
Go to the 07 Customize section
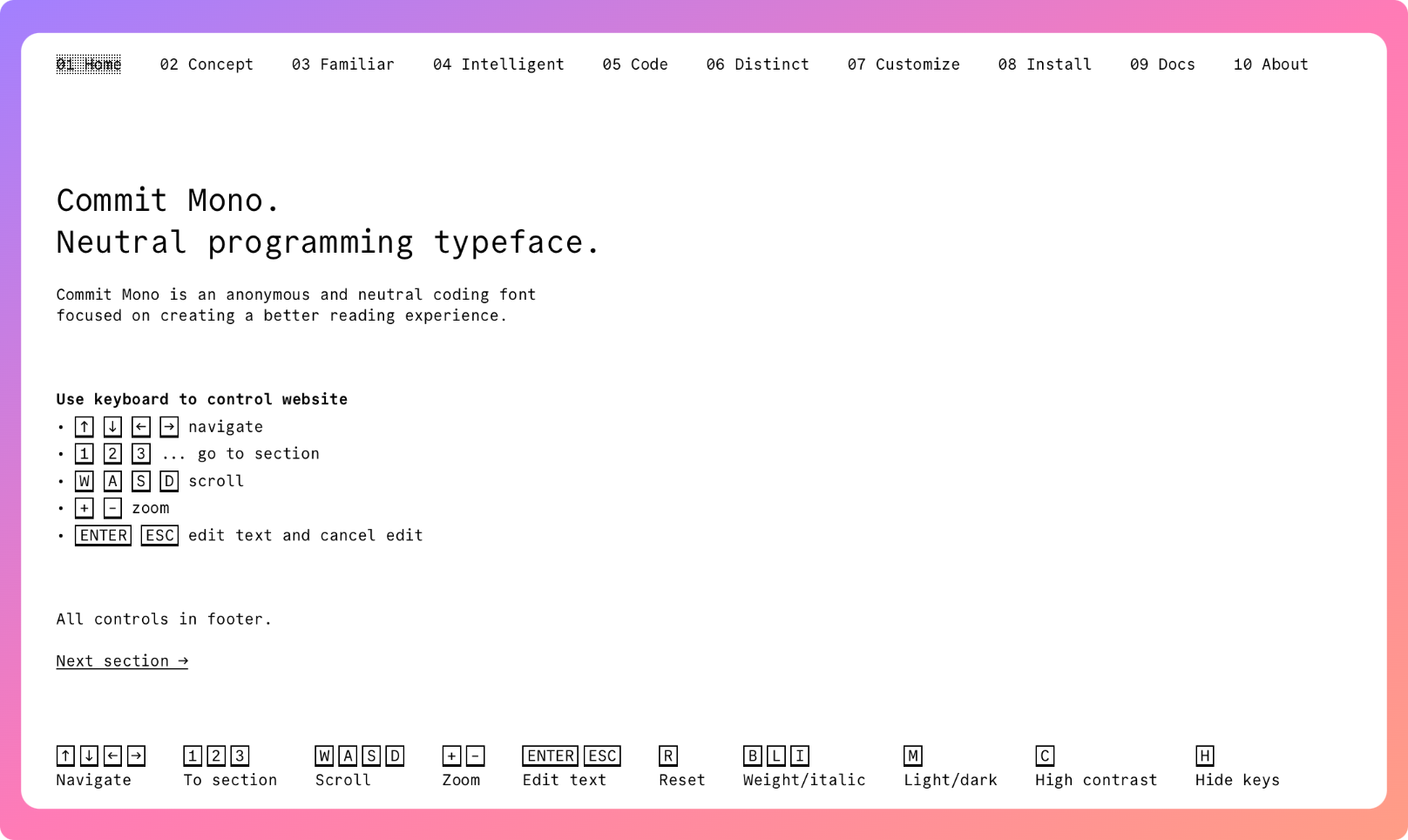tap(904, 64)
